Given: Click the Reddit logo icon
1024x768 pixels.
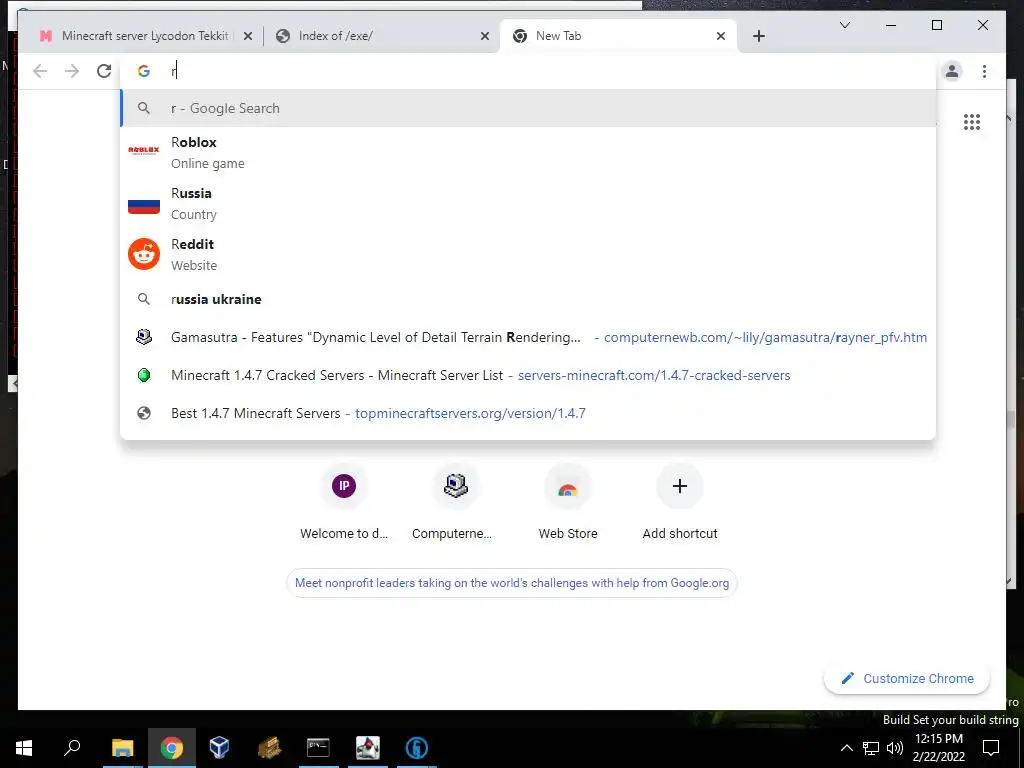Looking at the screenshot, I should [144, 254].
